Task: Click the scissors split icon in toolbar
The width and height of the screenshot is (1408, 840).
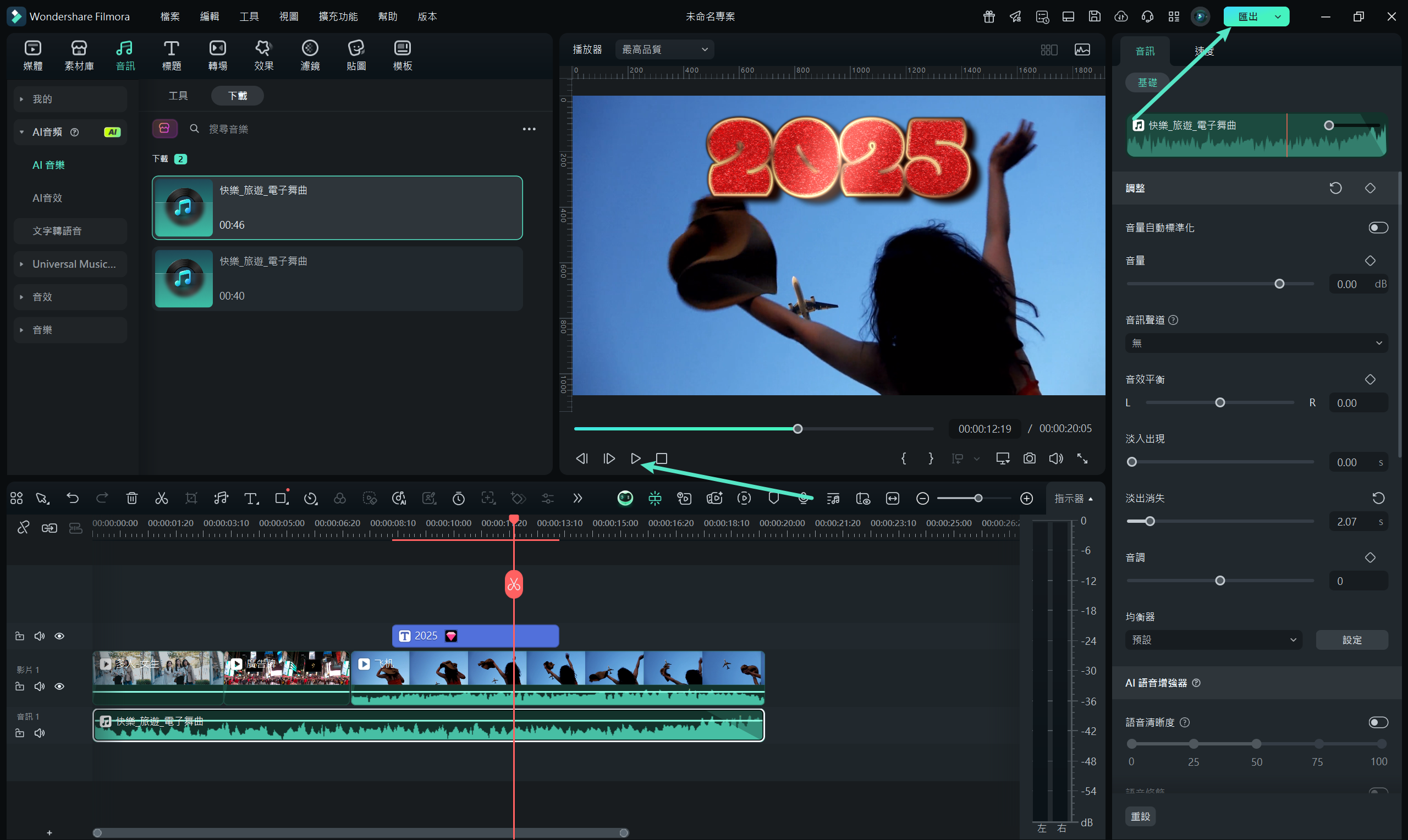Action: 161,498
